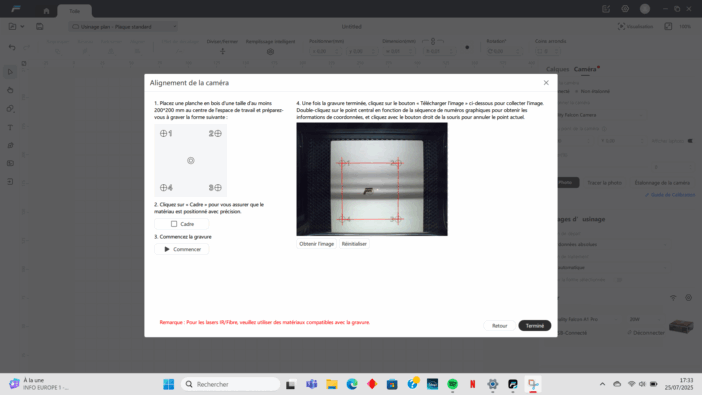Image resolution: width=702 pixels, height=395 pixels.
Task: Click the Redo arrow icon
Action: 26,47
